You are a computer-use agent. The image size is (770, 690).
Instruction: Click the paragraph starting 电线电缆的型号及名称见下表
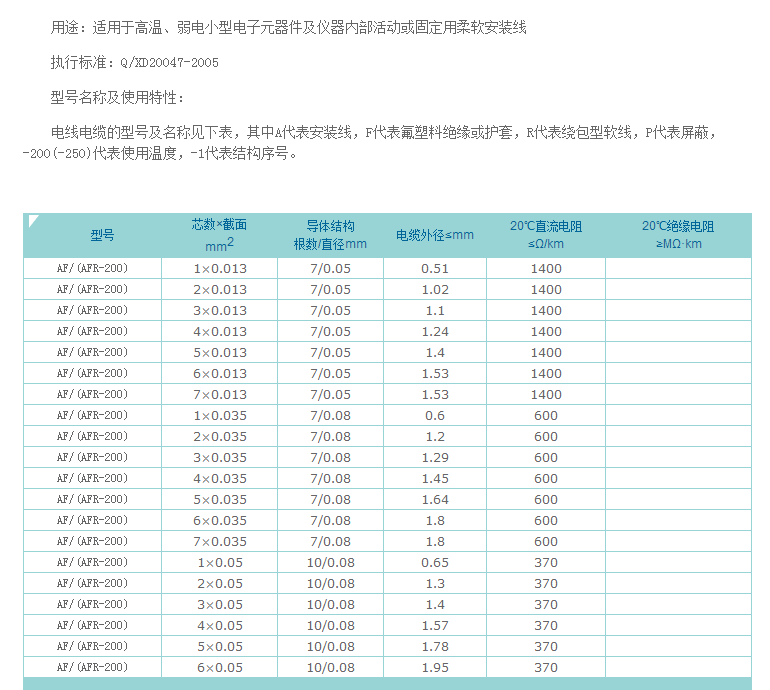[370, 143]
